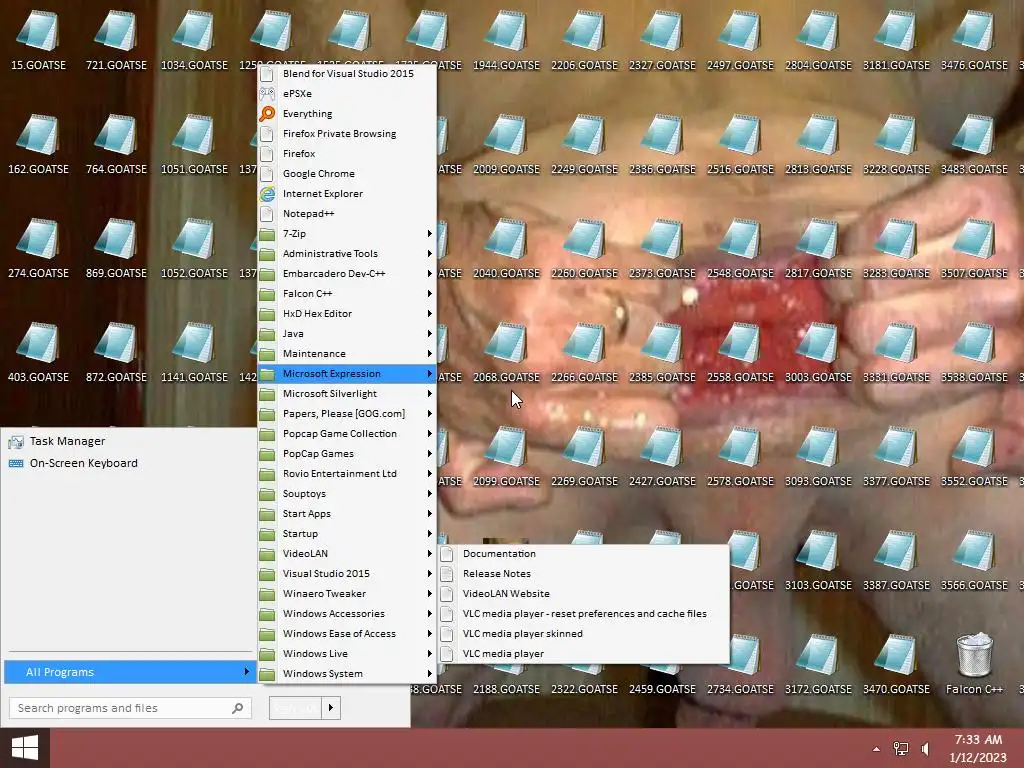Select the 2558.GOATSE desktop icon
Image resolution: width=1024 pixels, height=768 pixels.
740,352
